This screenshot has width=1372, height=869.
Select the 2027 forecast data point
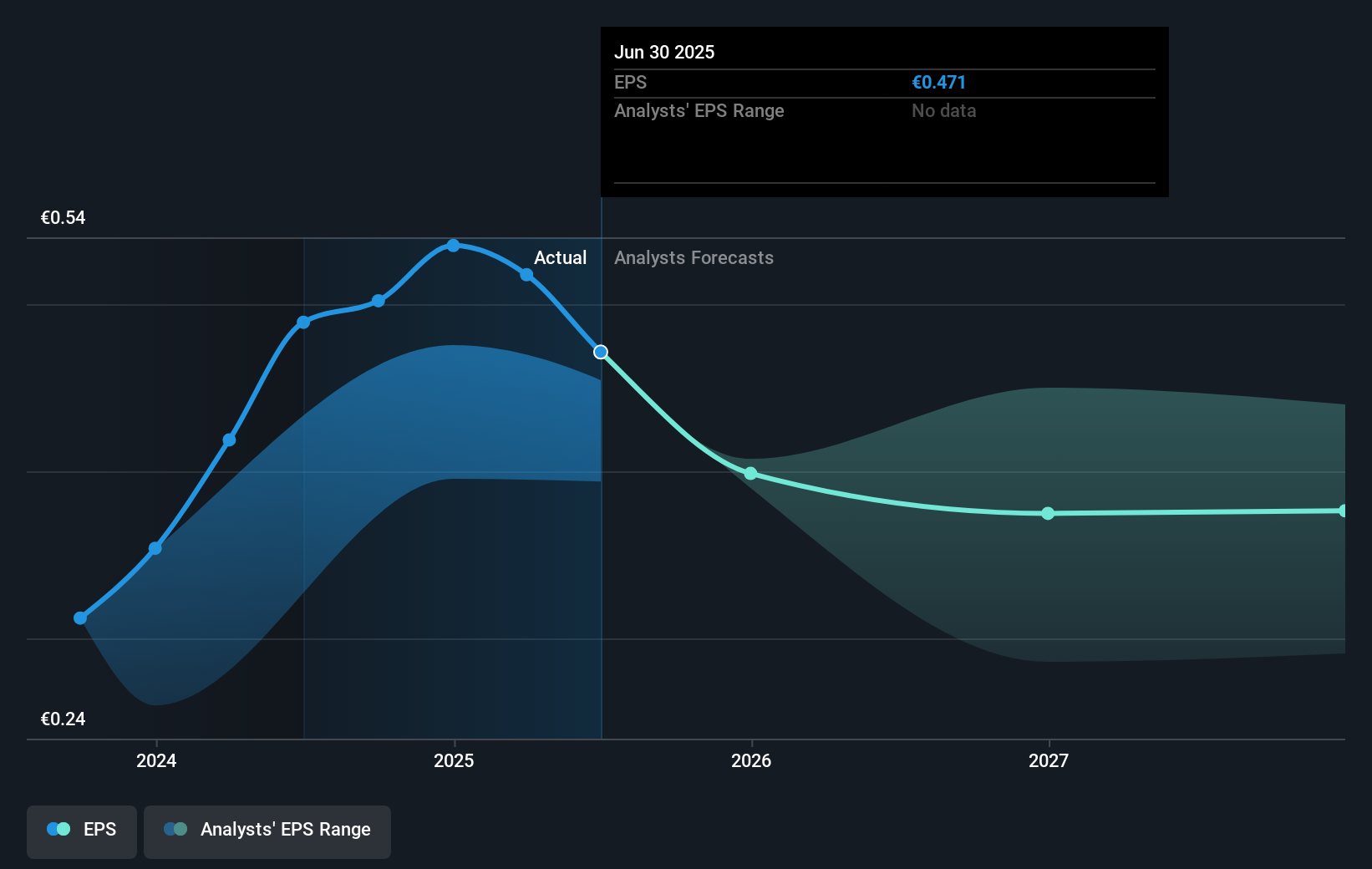(x=1048, y=515)
